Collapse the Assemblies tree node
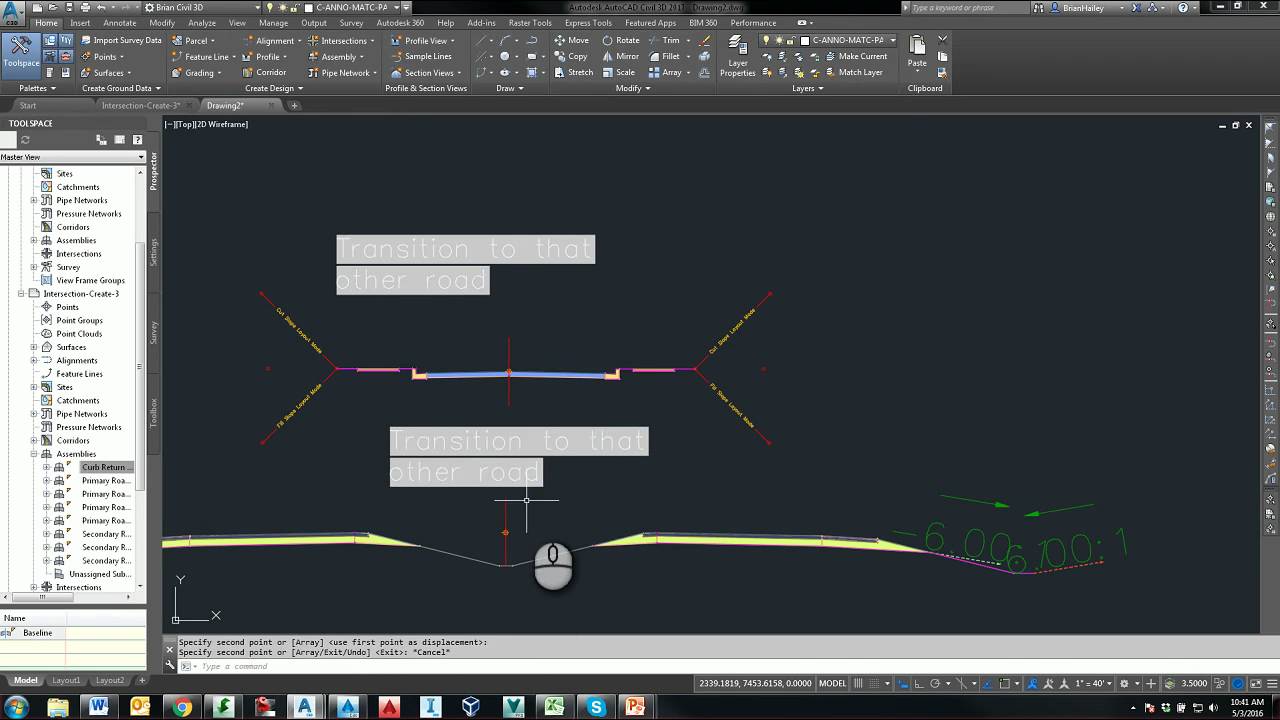The image size is (1280, 720). [34, 454]
